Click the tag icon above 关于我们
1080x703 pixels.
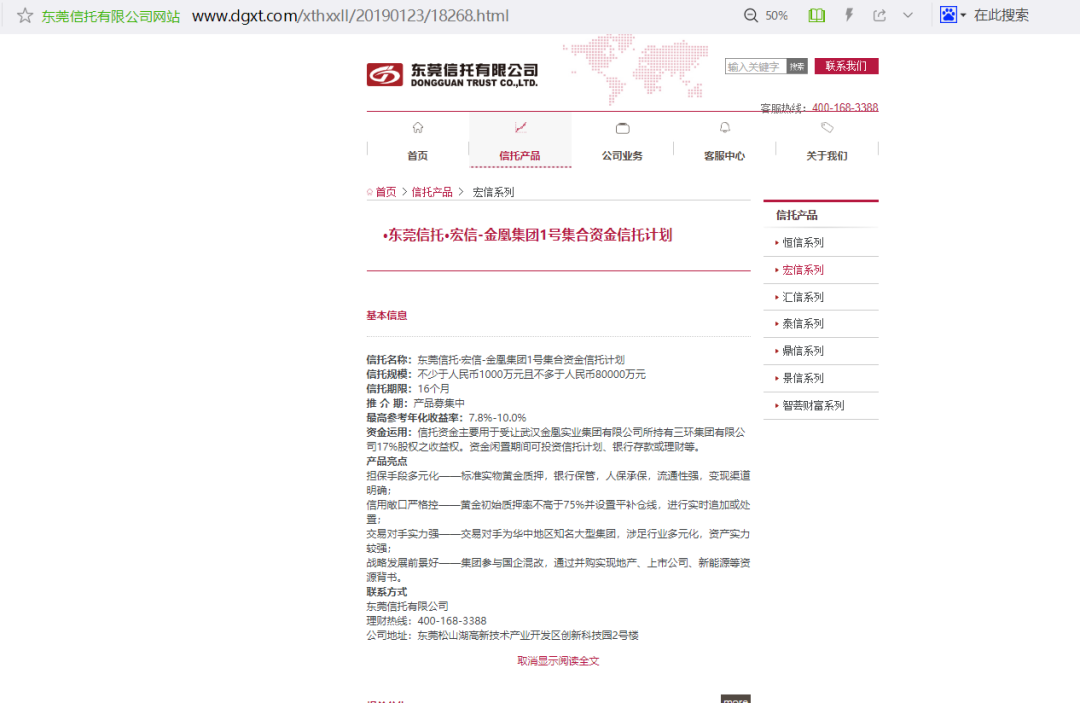click(827, 127)
